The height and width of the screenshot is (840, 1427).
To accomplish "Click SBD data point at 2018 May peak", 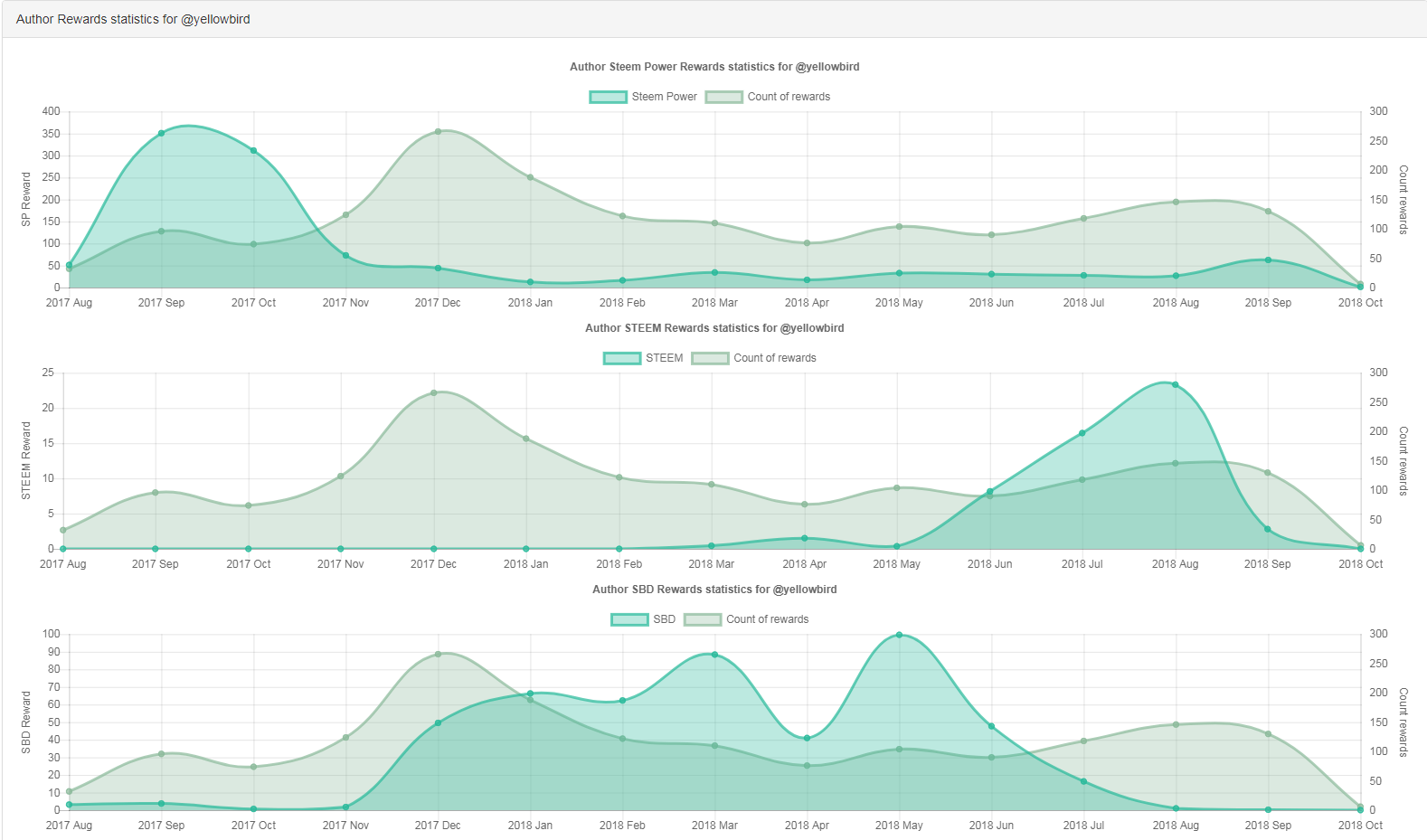I will (x=899, y=635).
